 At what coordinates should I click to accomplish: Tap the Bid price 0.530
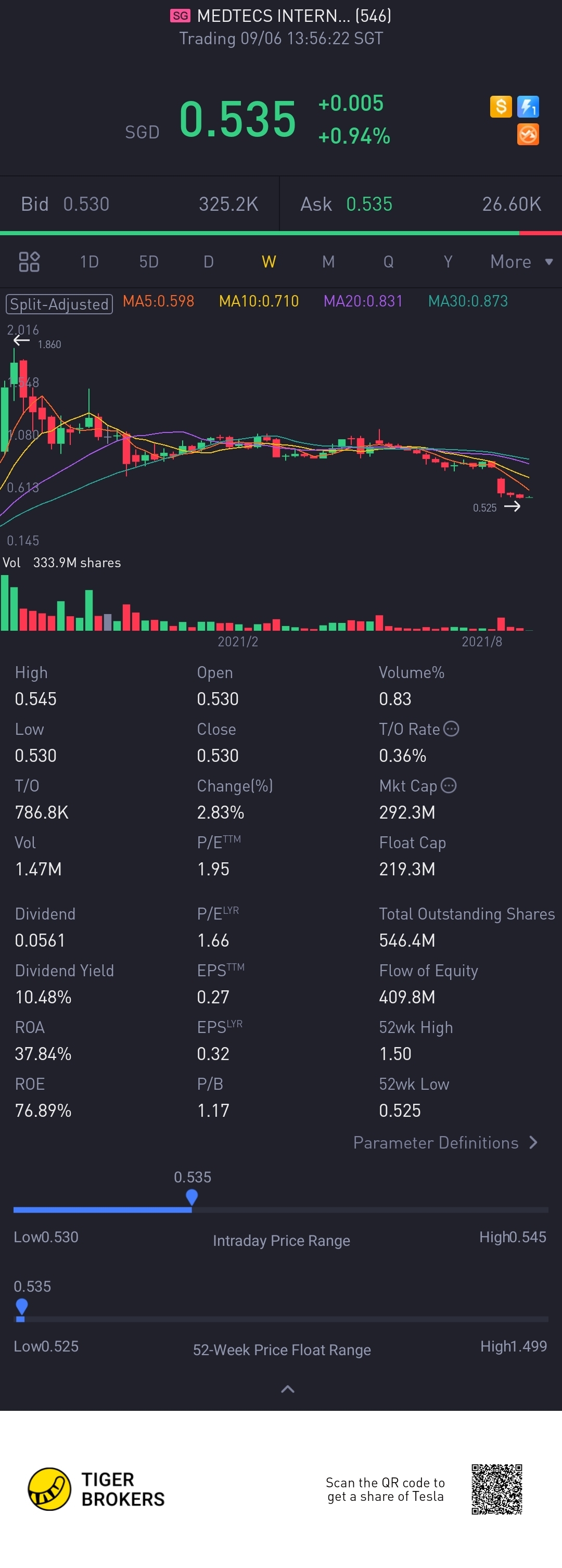(86, 204)
